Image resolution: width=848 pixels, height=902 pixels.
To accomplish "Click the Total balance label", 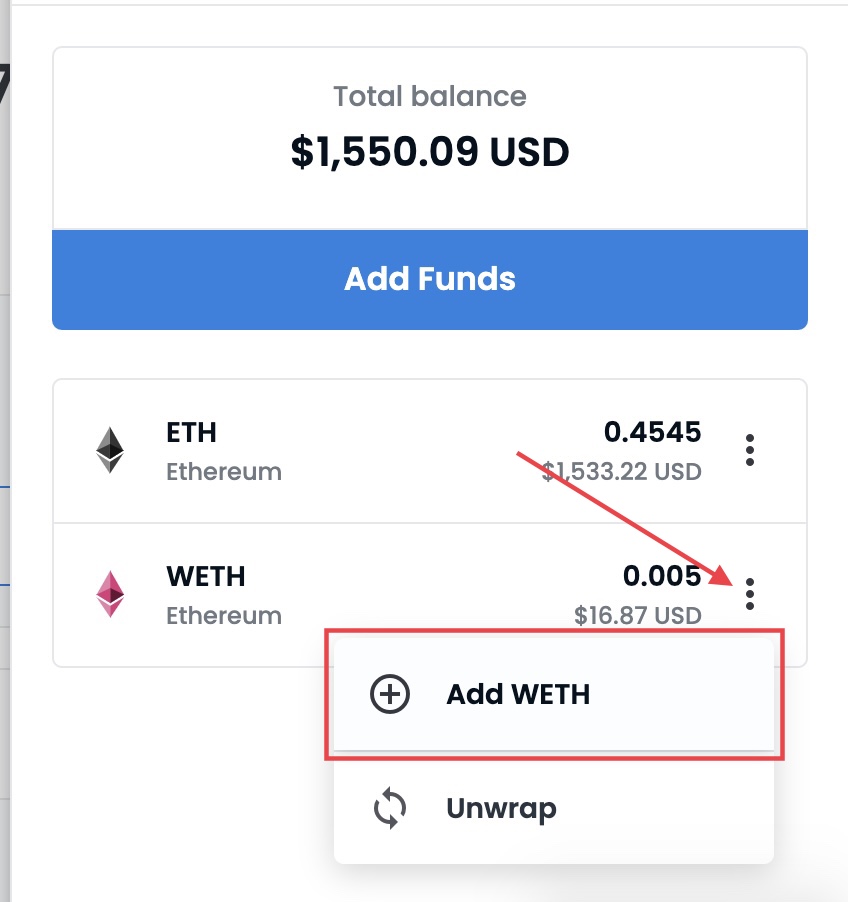I will point(430,96).
